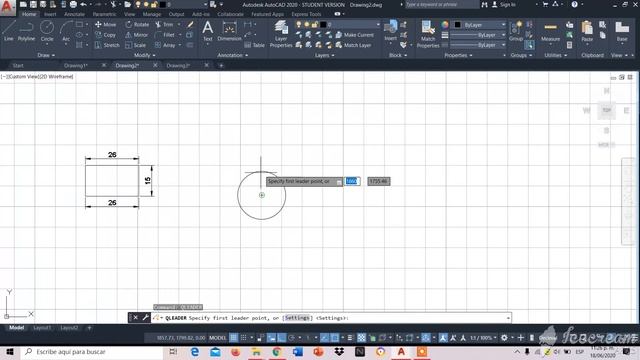Toggle 2D object snap in status bar

[x=335, y=338]
